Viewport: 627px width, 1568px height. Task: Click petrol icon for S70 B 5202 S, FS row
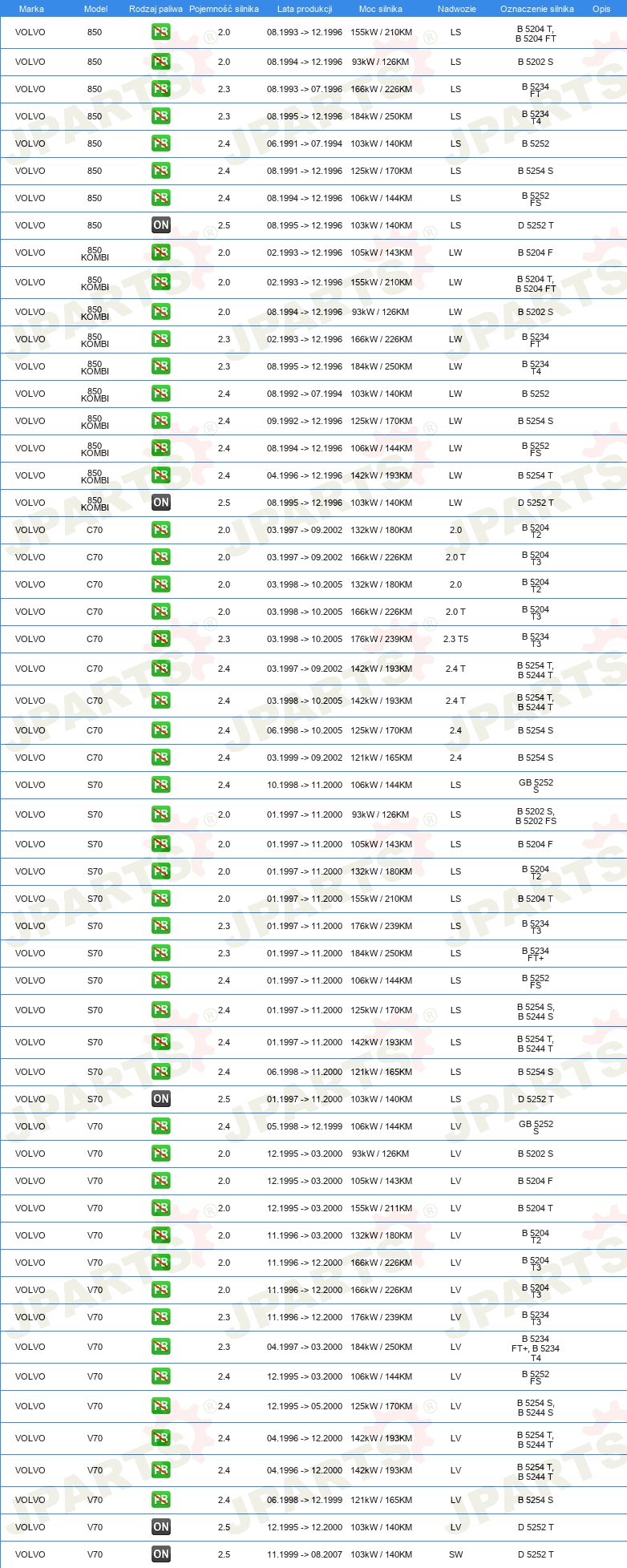(160, 814)
